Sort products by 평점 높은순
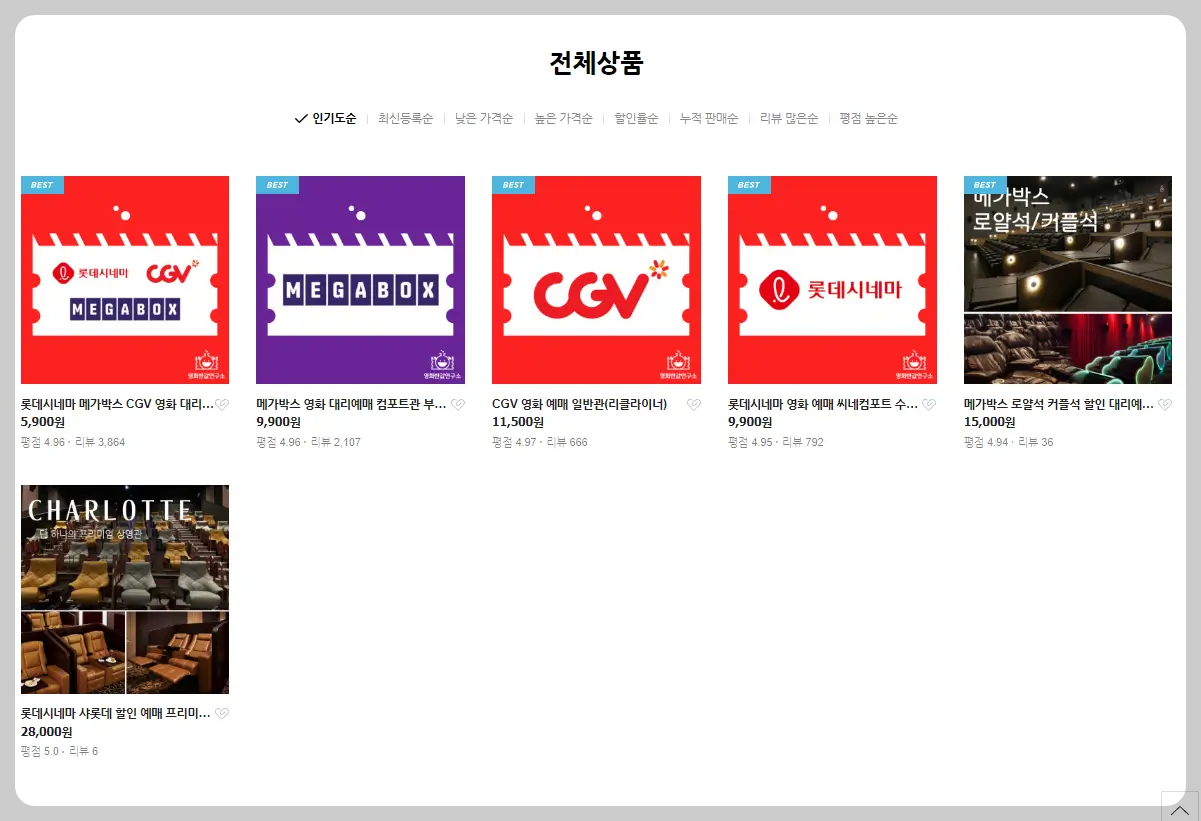Screen dimensions: 1201x821 click(868, 117)
